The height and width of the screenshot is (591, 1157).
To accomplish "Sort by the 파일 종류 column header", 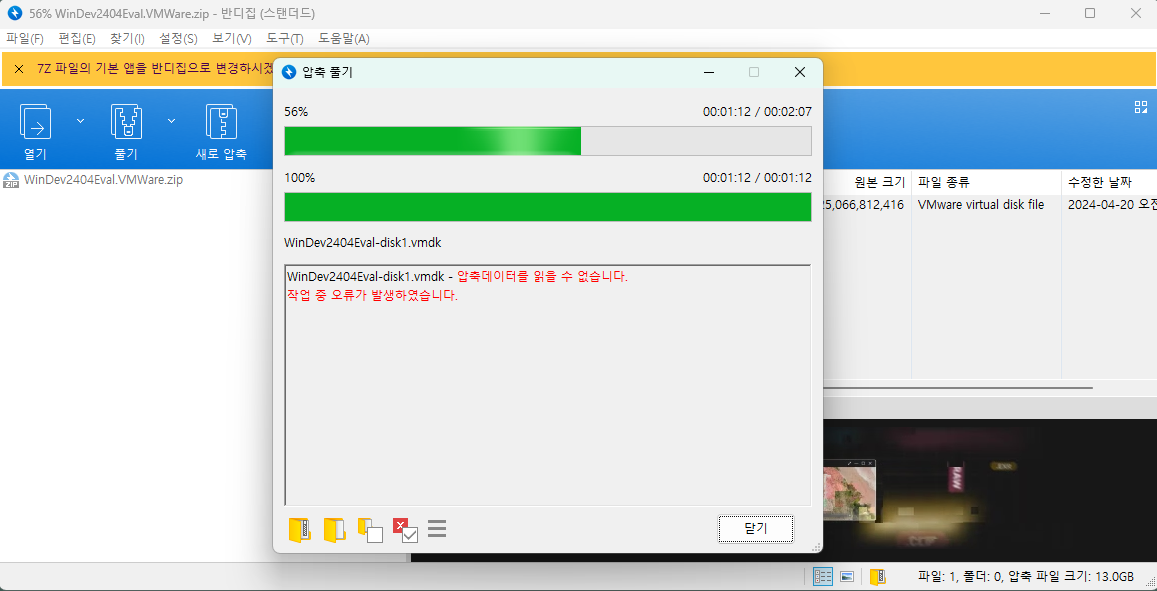I will [944, 182].
